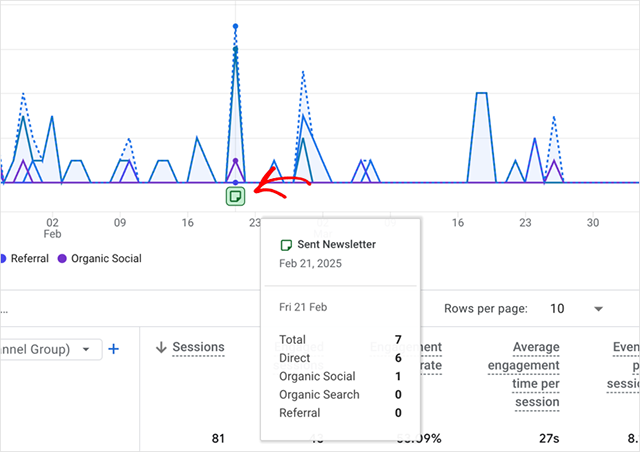This screenshot has height=452, width=640.
Task: Click the Sent Newsletter note icon in tooltip
Action: 286,245
